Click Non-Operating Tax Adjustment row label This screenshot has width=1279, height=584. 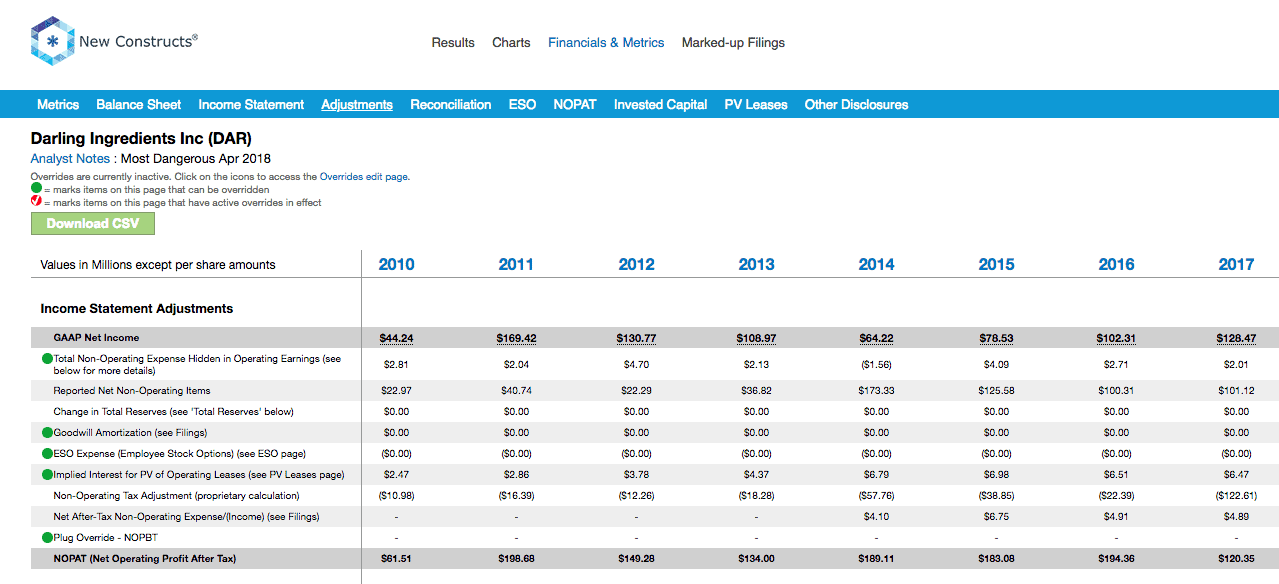tap(176, 495)
